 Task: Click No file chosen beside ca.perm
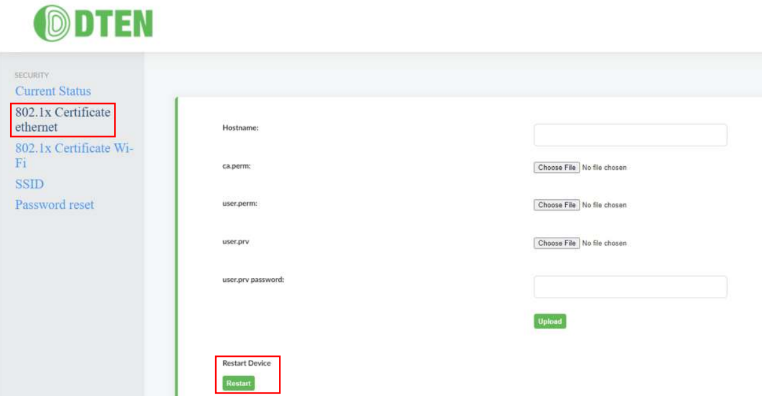coord(604,168)
